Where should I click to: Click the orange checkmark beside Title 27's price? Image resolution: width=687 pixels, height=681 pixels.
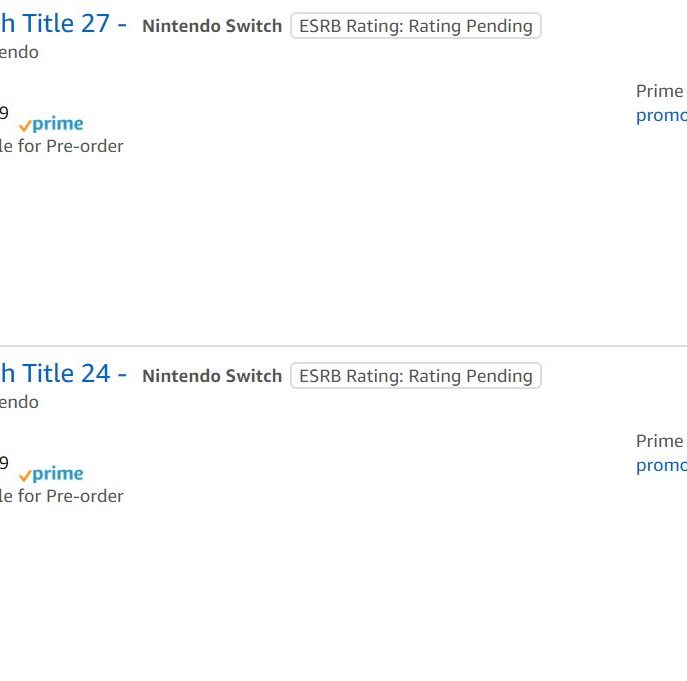25,126
